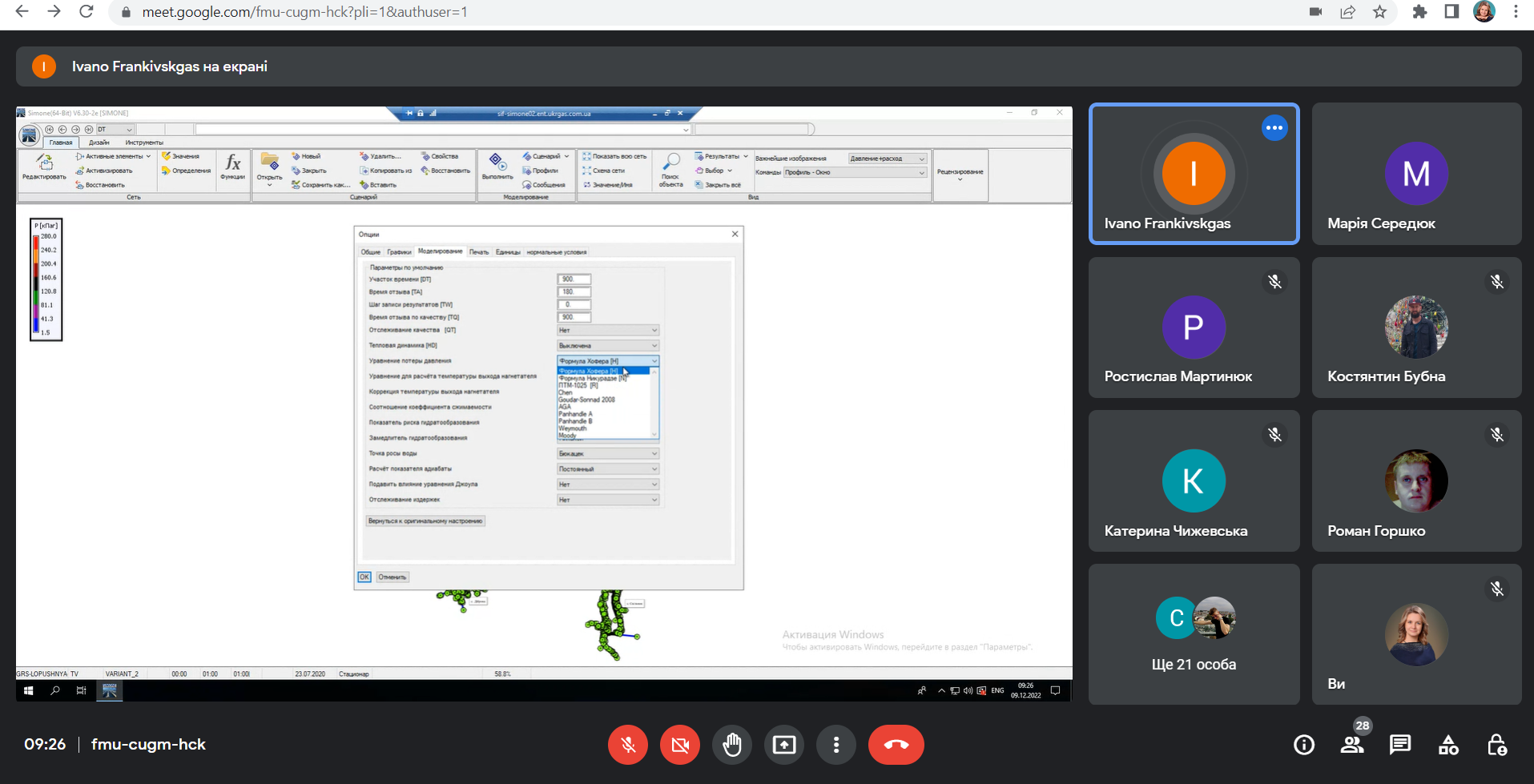Select the 'Ще 21 особа' participants tile
The image size is (1534, 784).
click(x=1194, y=634)
